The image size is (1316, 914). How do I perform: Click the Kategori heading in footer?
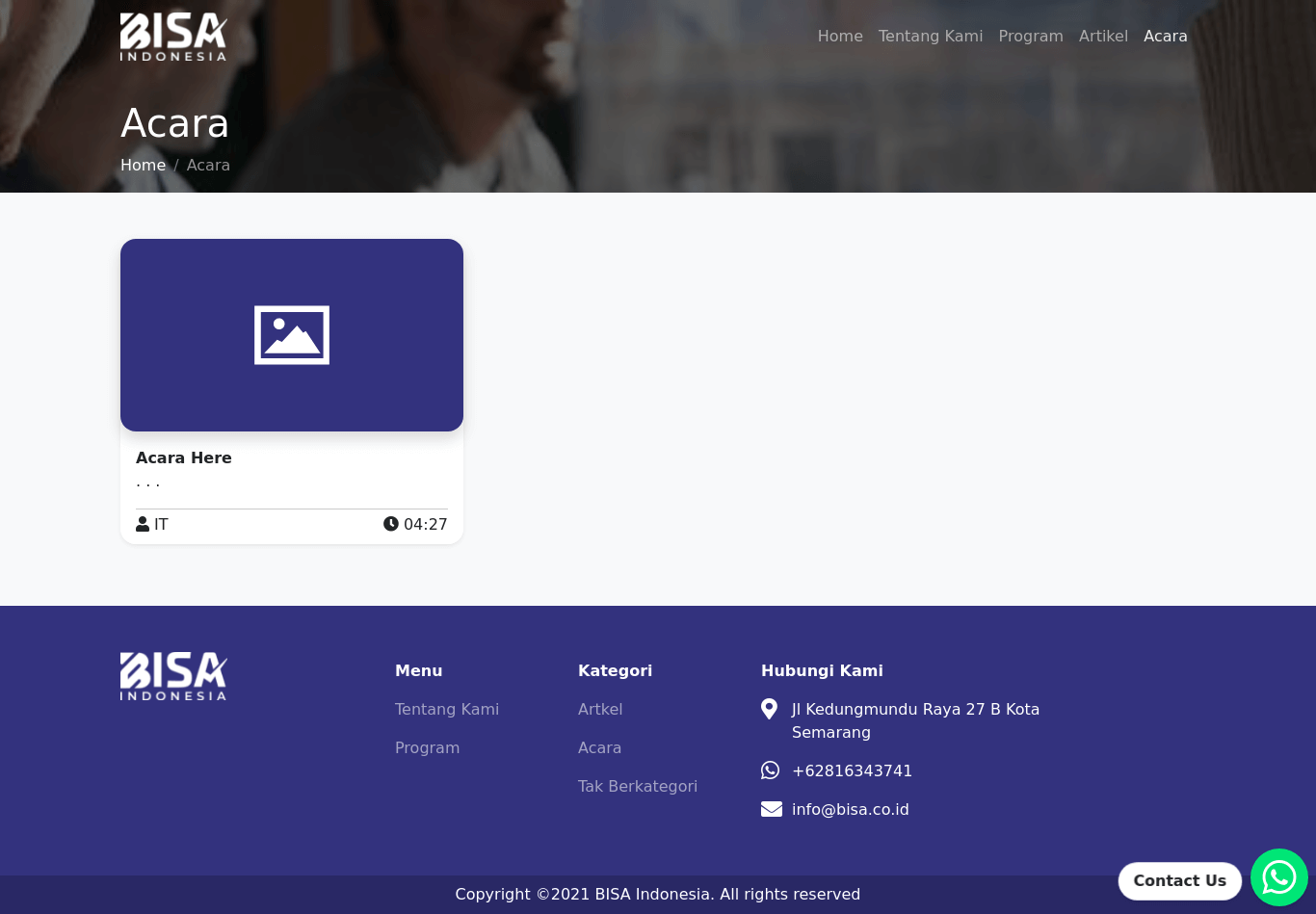coord(615,670)
